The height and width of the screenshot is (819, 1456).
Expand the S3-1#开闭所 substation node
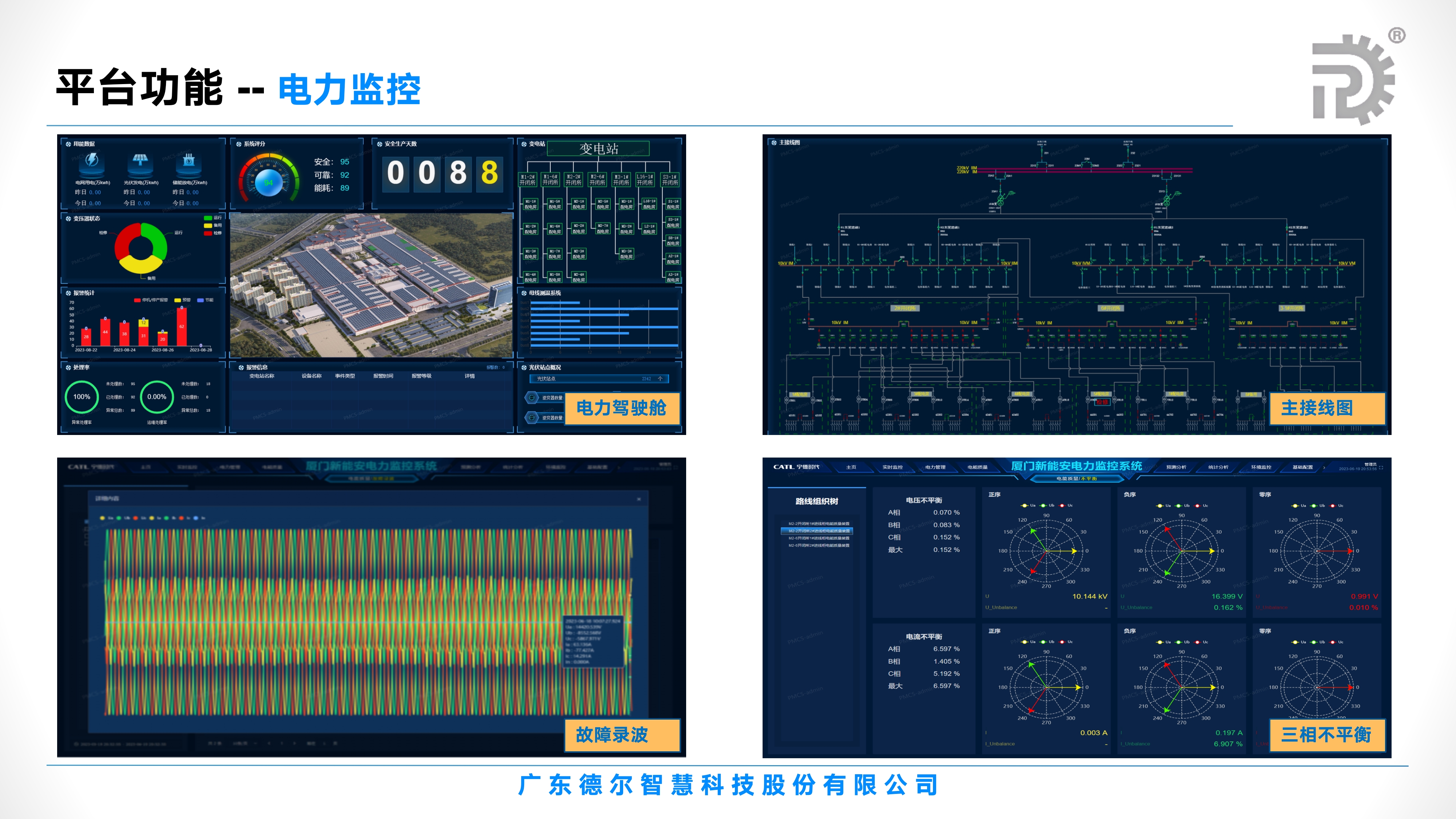(670, 180)
